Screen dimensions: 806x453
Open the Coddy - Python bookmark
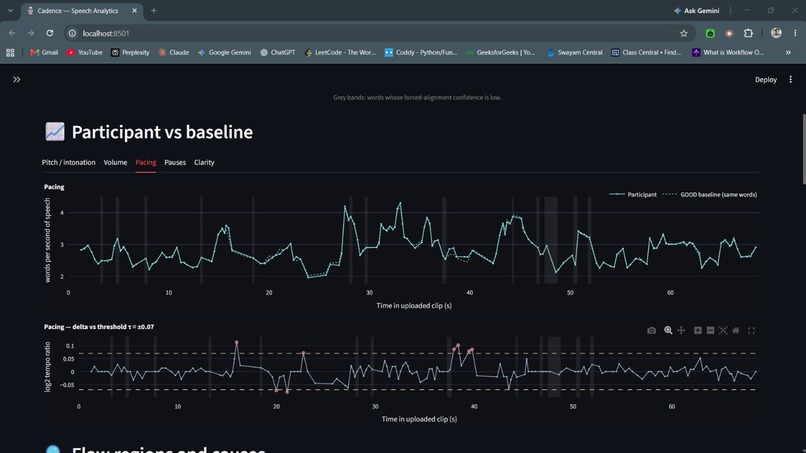[421, 52]
